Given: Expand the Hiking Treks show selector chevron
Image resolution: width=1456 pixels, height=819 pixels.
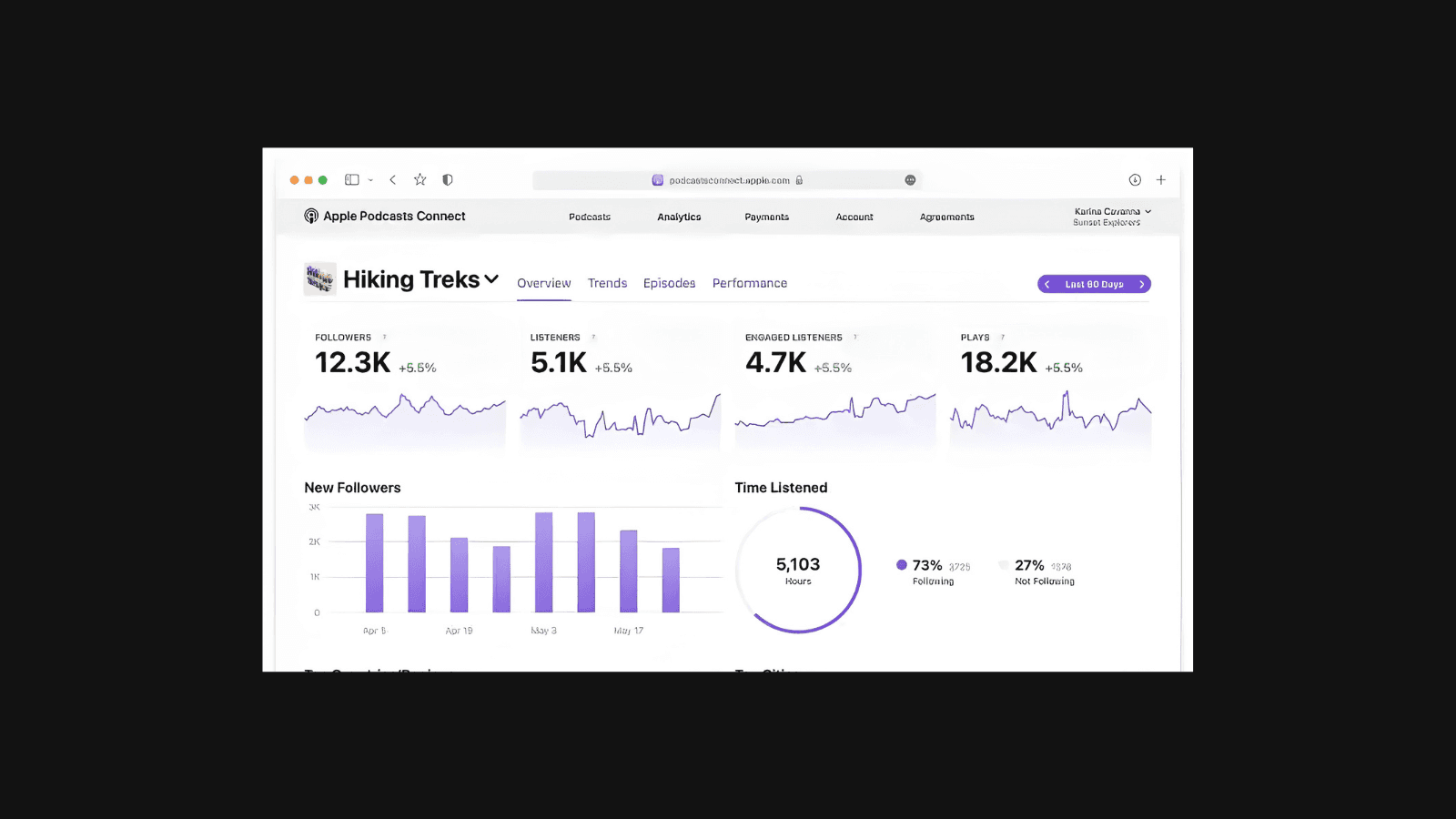Looking at the screenshot, I should [x=491, y=279].
